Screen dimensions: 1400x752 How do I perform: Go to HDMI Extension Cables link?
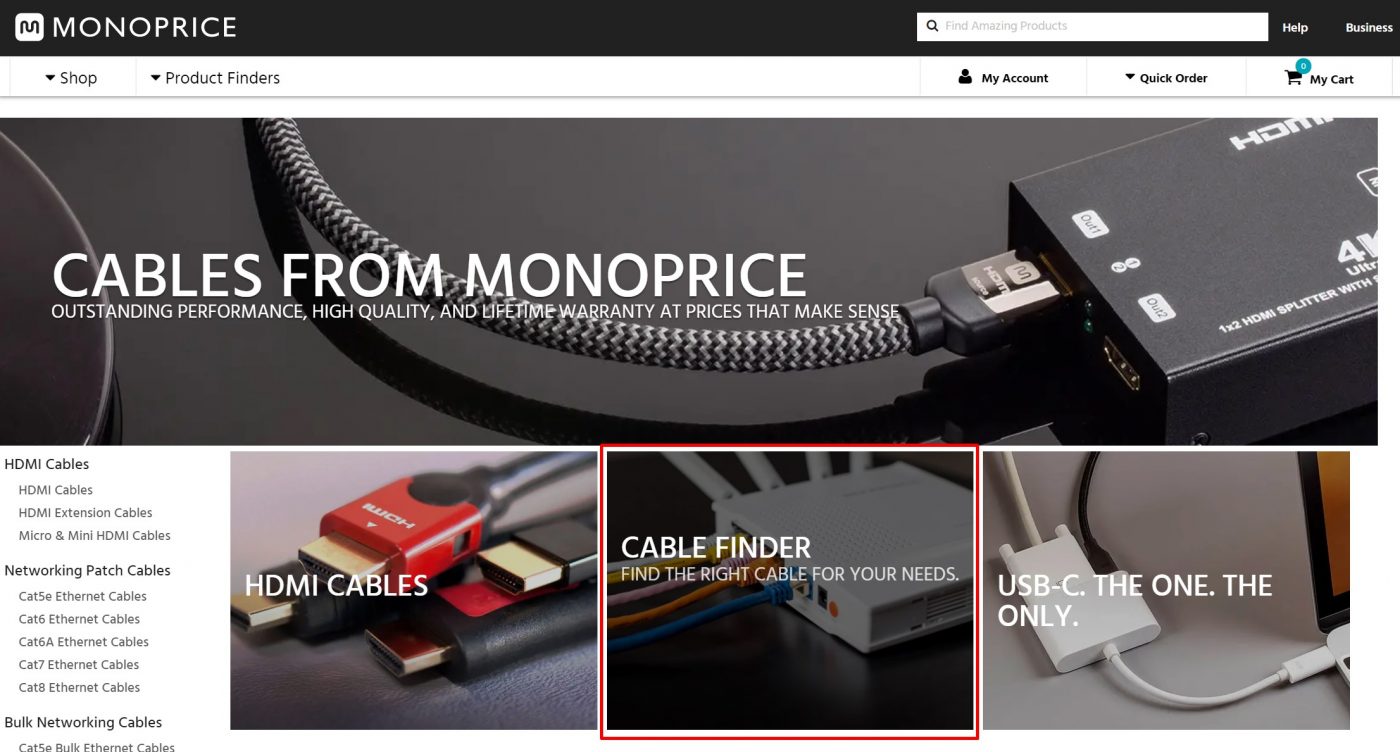point(85,513)
